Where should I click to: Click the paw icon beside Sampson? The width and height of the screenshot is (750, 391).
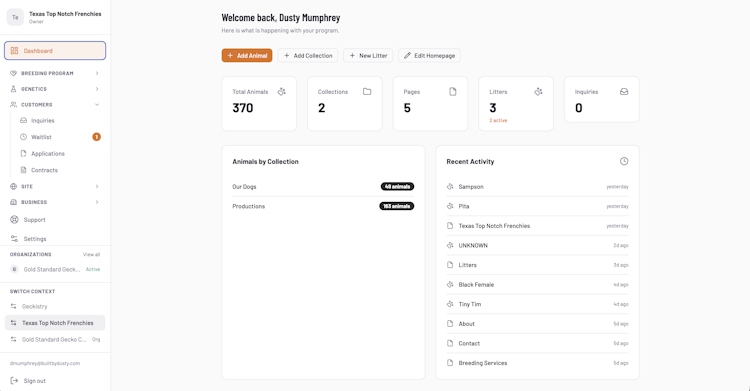pyautogui.click(x=450, y=187)
